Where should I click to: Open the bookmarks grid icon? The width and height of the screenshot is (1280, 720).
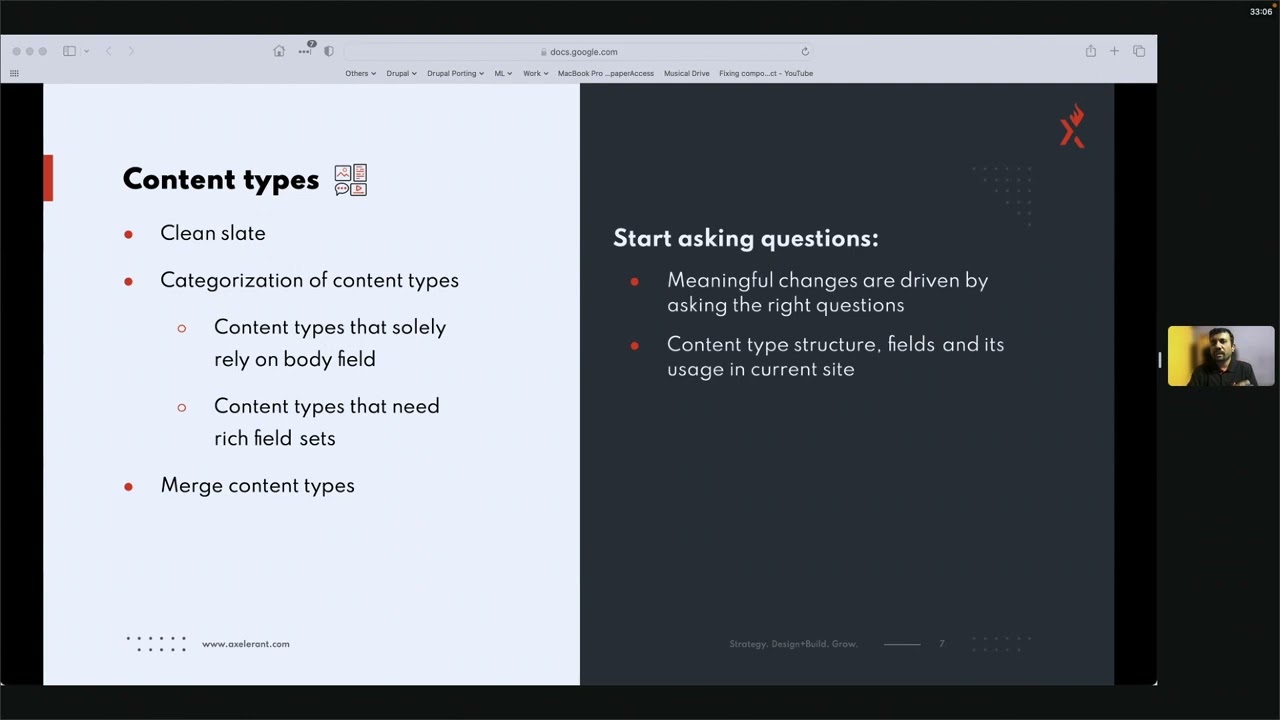point(14,73)
